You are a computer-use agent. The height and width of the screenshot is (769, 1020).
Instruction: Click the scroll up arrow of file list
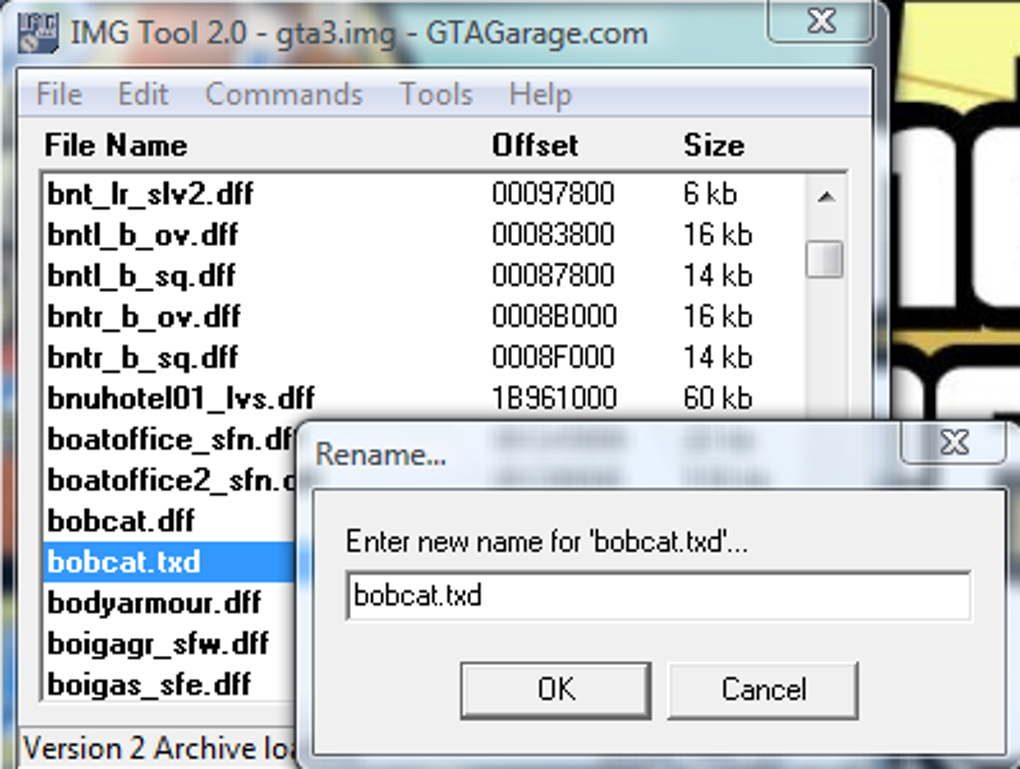[825, 196]
